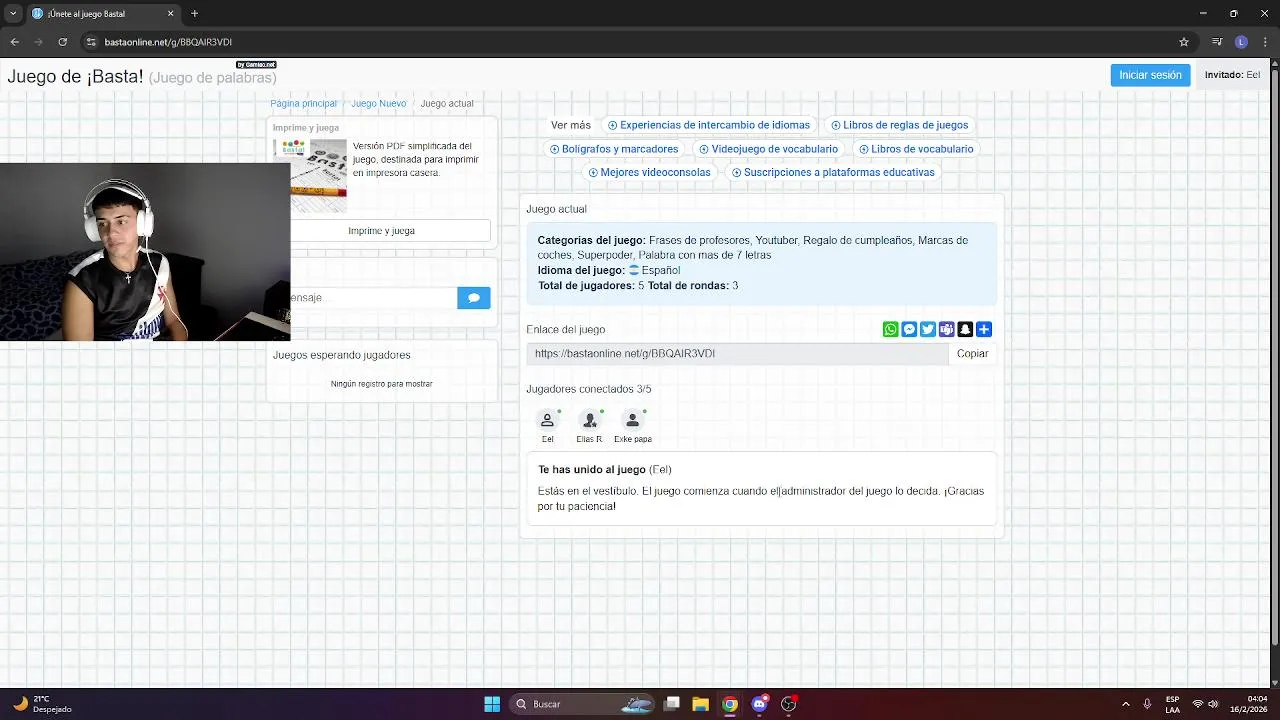Share game link via WhatsApp icon
Viewport: 1280px width, 720px height.
coord(890,329)
